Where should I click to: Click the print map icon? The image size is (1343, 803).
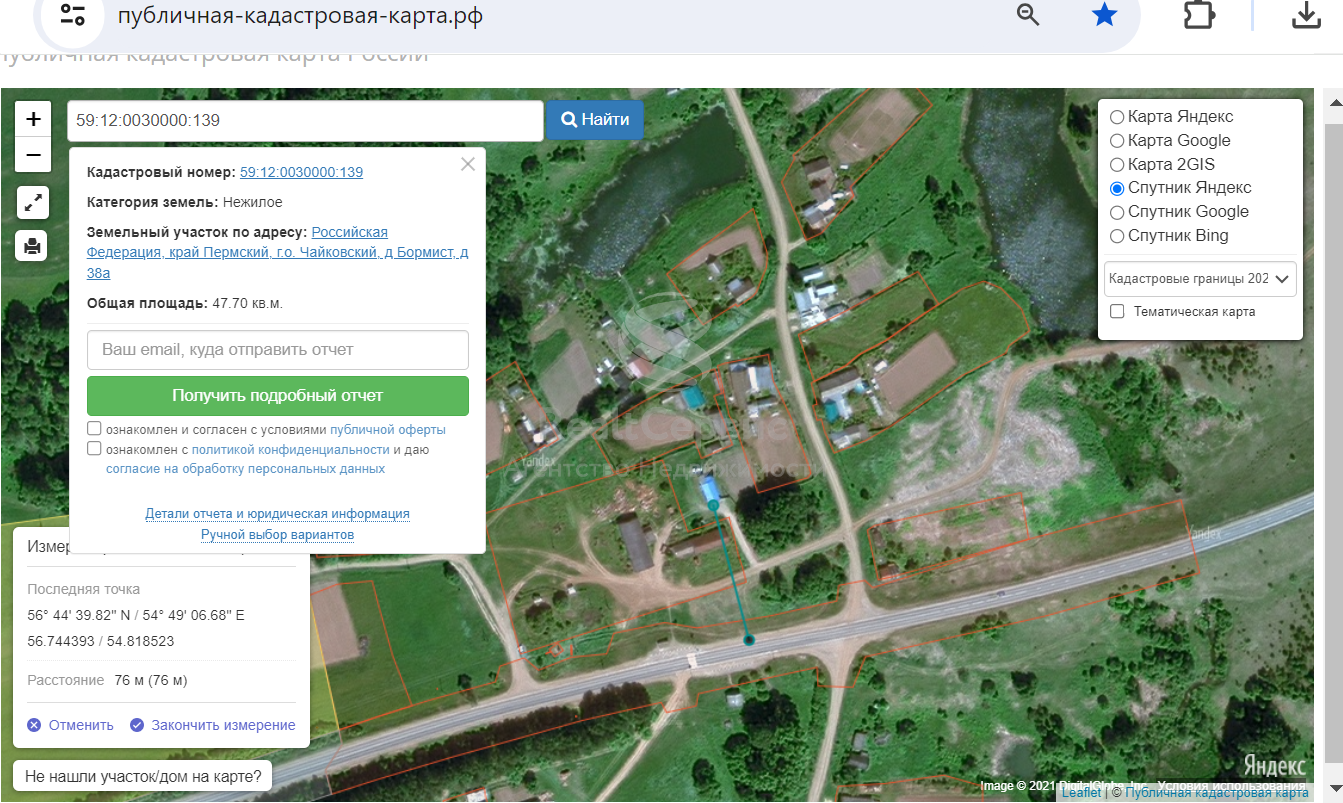point(33,245)
